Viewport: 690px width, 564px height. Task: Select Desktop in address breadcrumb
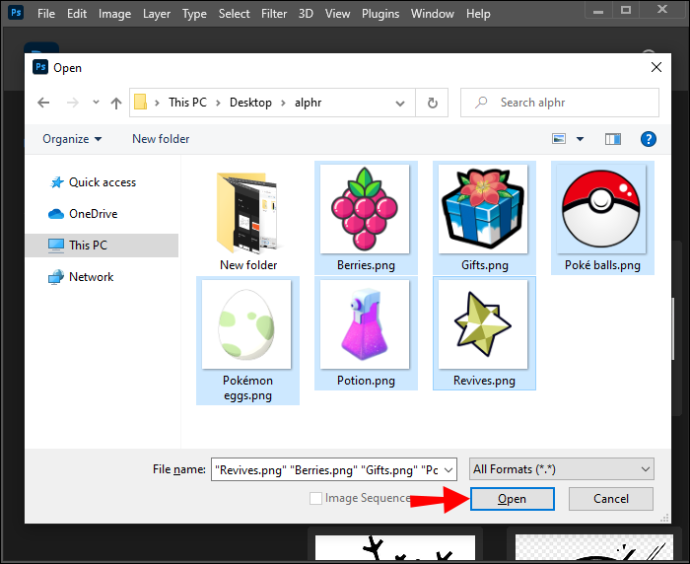pyautogui.click(x=250, y=103)
